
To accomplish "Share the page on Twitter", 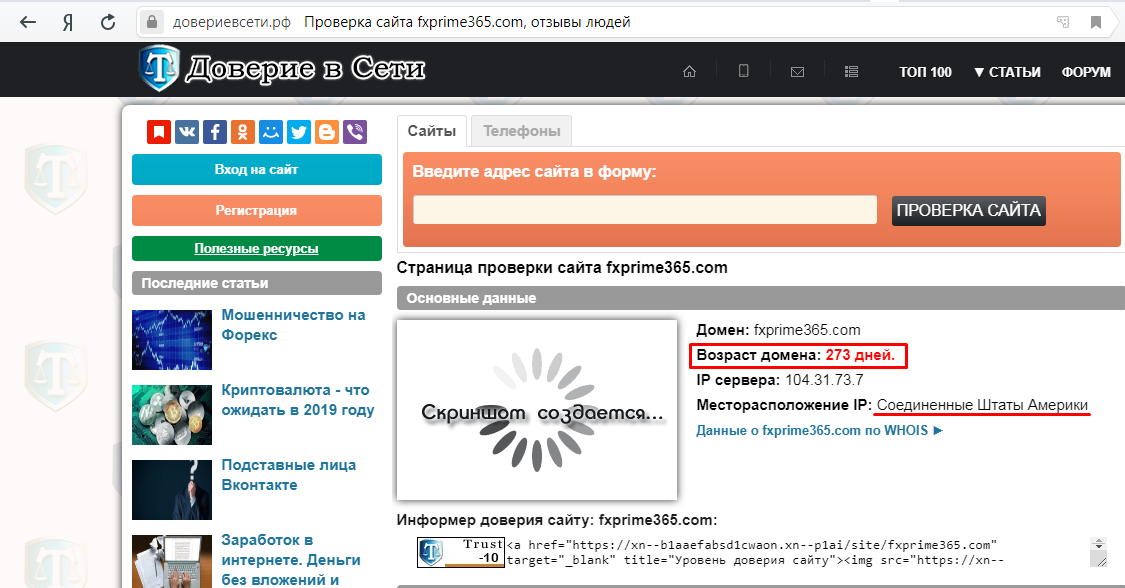I will click(298, 132).
